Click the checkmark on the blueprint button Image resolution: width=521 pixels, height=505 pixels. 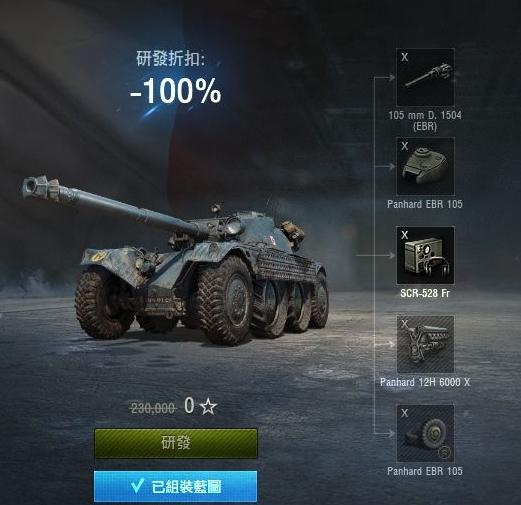click(x=137, y=486)
